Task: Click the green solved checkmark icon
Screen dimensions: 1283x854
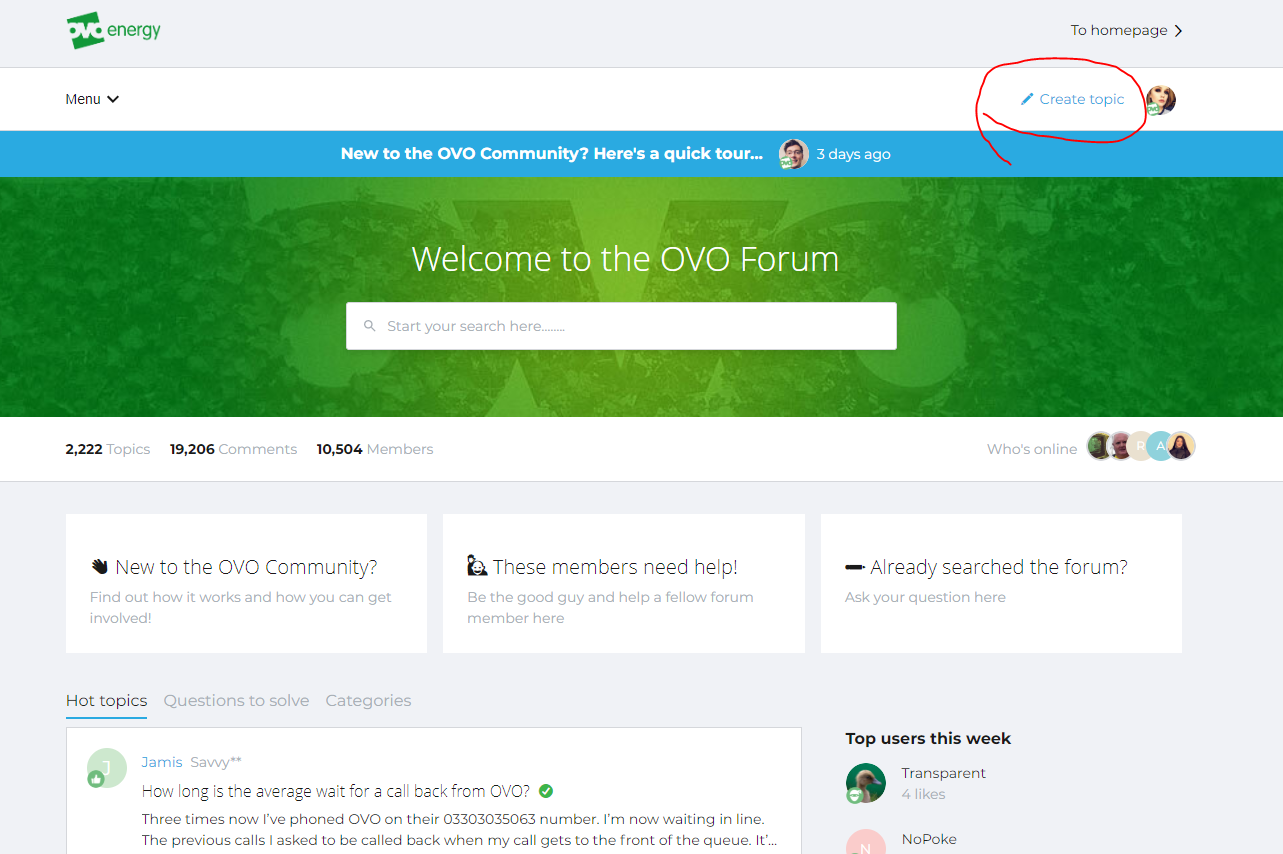Action: pyautogui.click(x=546, y=791)
